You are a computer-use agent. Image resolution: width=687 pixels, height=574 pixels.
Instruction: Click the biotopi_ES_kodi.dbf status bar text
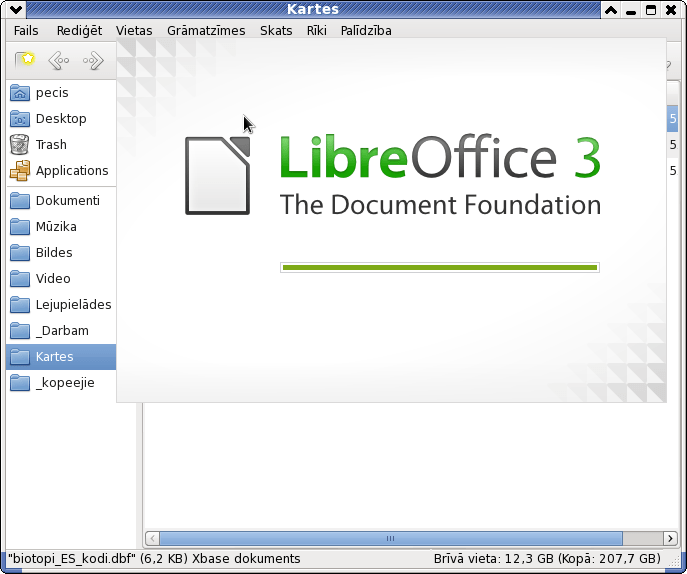154,559
